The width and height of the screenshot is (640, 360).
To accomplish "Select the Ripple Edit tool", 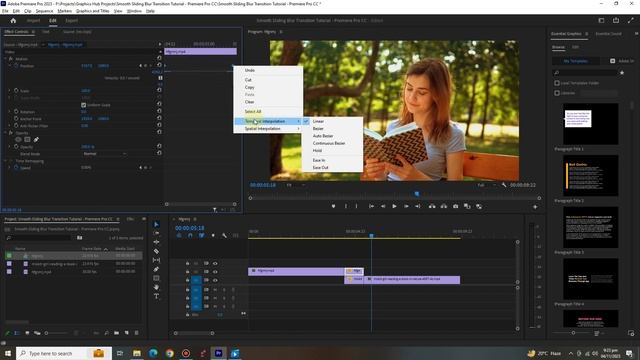I will coord(156,242).
